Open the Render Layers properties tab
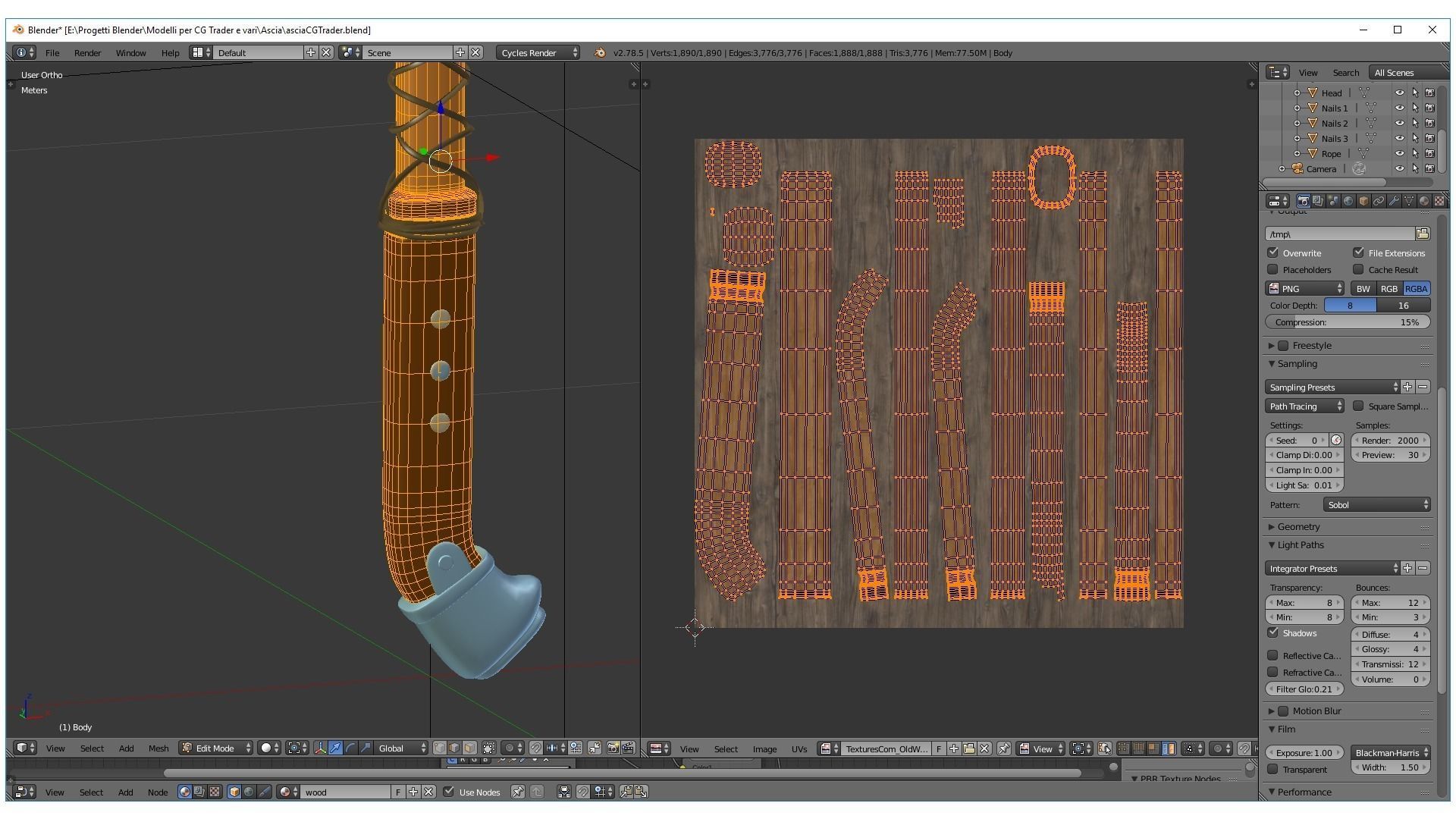This screenshot has width=1456, height=819. [x=1318, y=201]
